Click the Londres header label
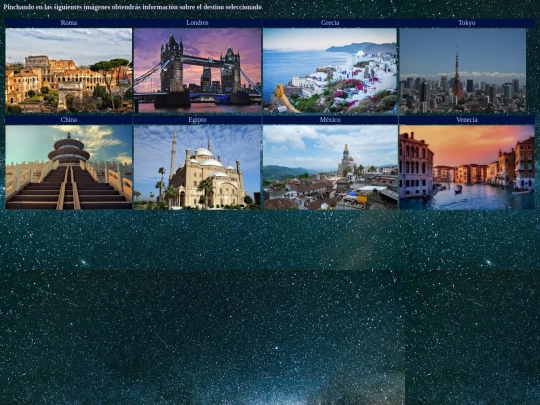Viewport: 540px width, 405px height. (197, 23)
